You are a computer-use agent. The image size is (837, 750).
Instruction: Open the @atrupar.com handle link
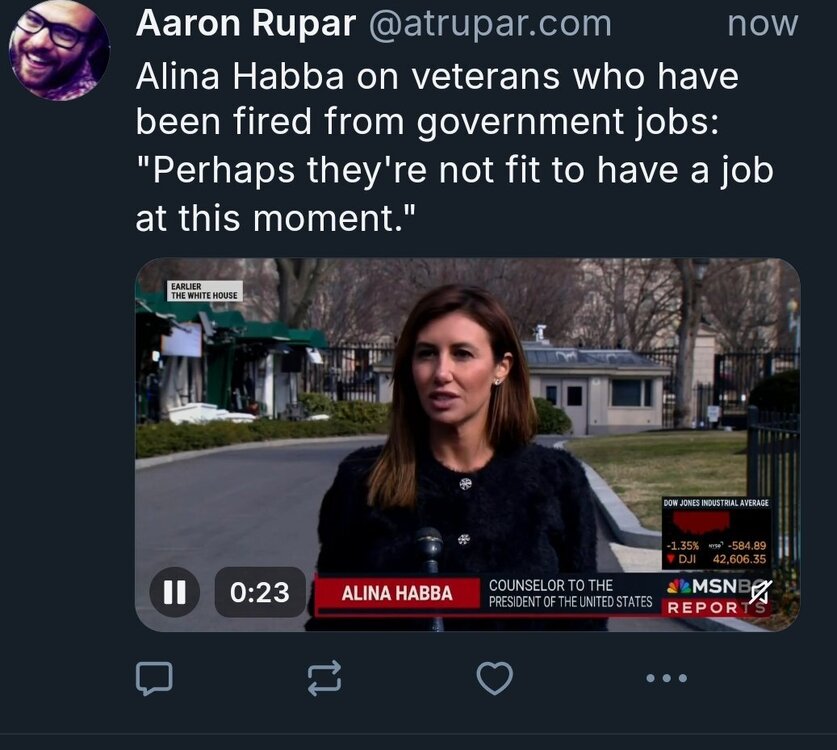490,24
